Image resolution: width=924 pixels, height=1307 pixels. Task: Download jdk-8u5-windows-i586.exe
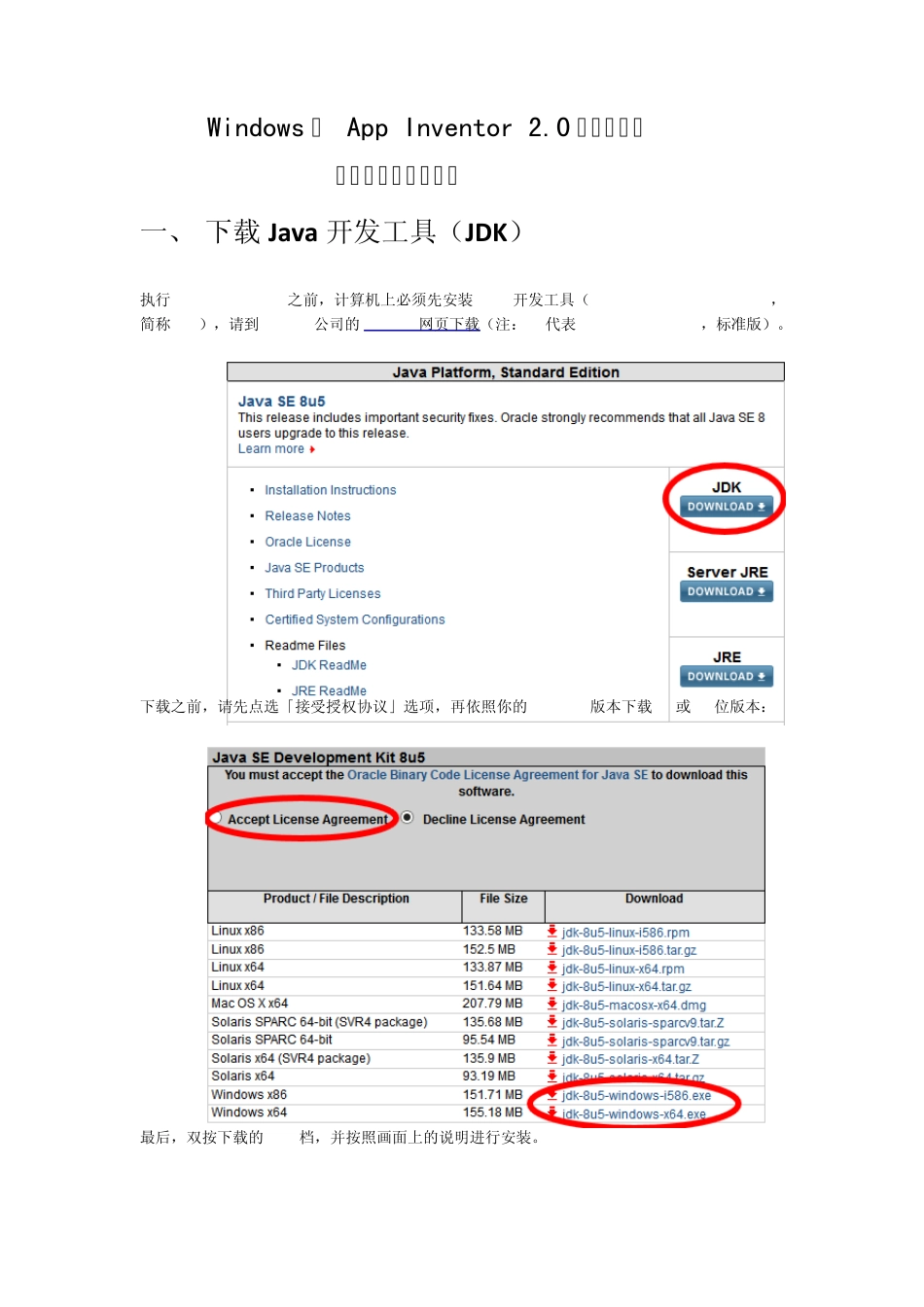coord(636,1096)
